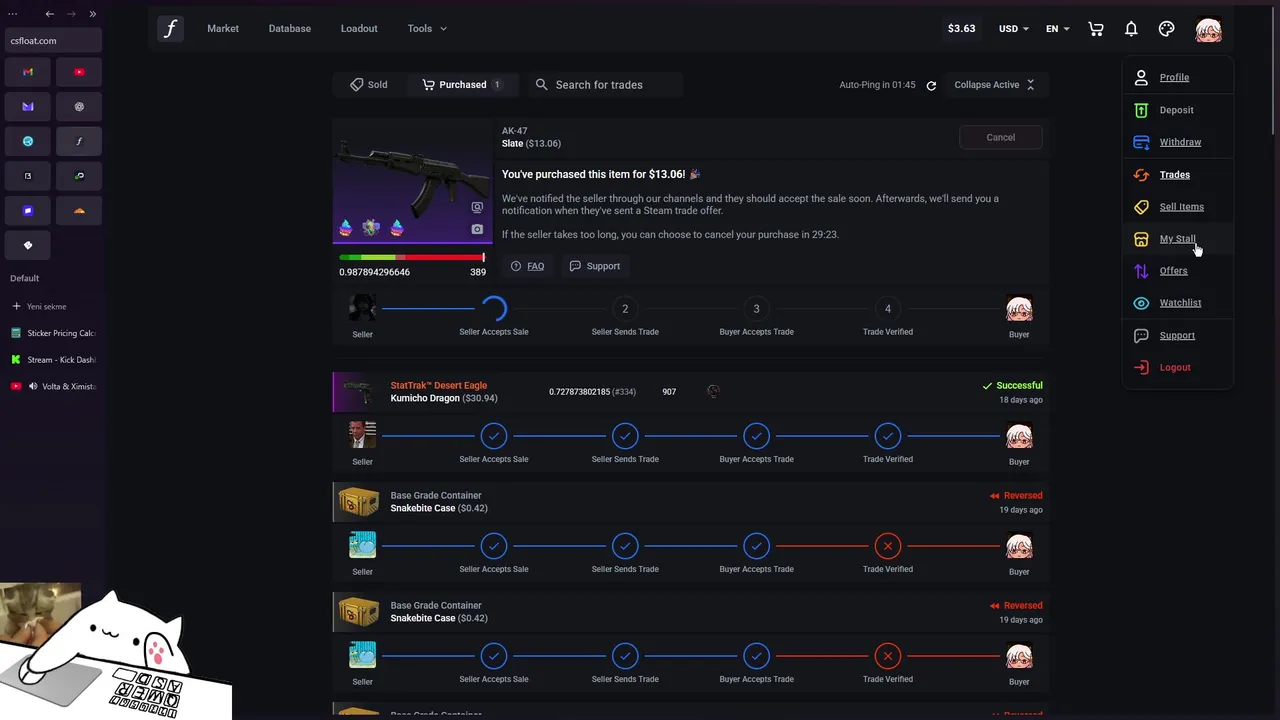Click the 'Seller Accepts Sale' loading step on AK-47
The width and height of the screenshot is (1280, 720).
(494, 309)
